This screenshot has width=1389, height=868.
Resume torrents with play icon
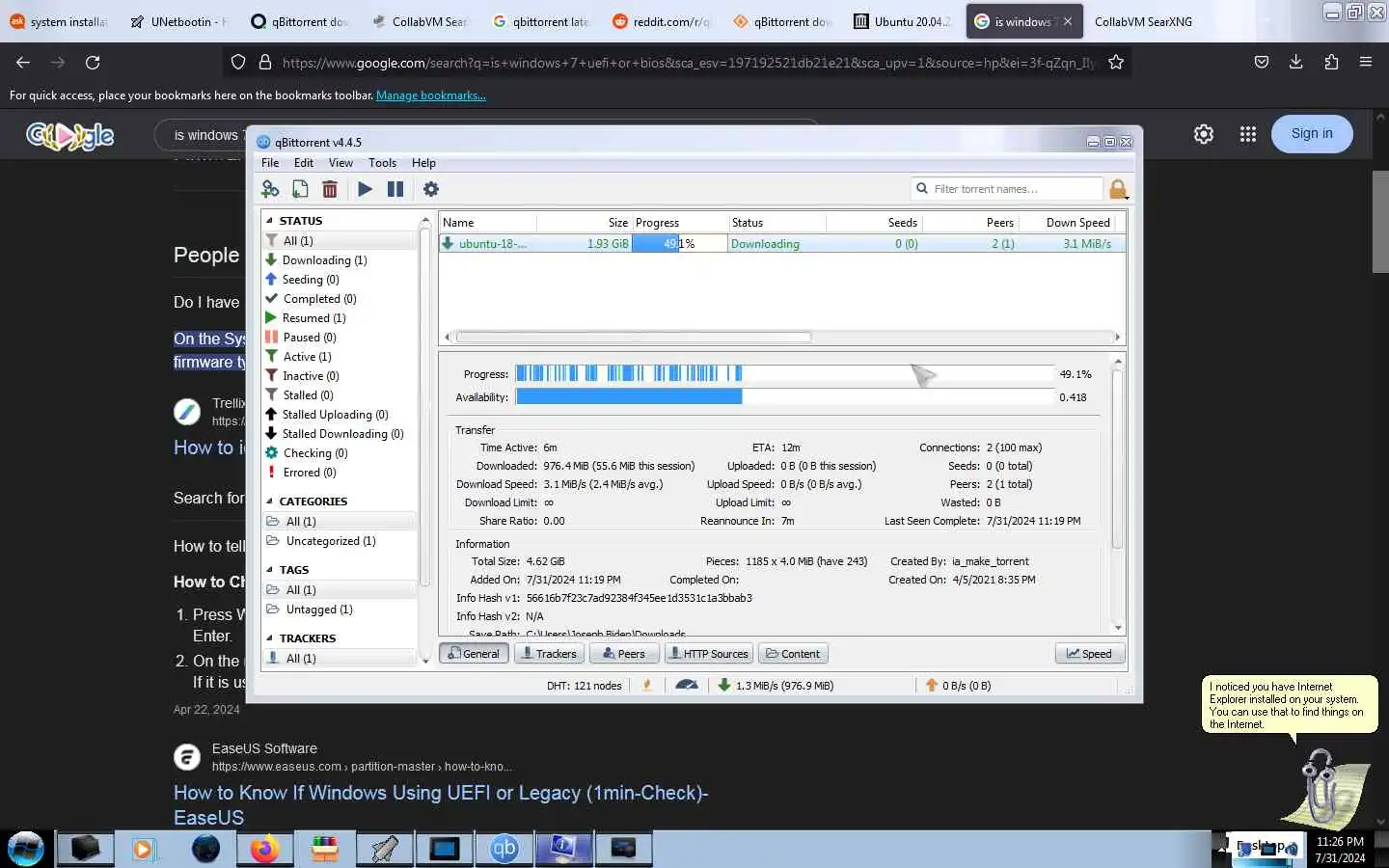pos(365,189)
